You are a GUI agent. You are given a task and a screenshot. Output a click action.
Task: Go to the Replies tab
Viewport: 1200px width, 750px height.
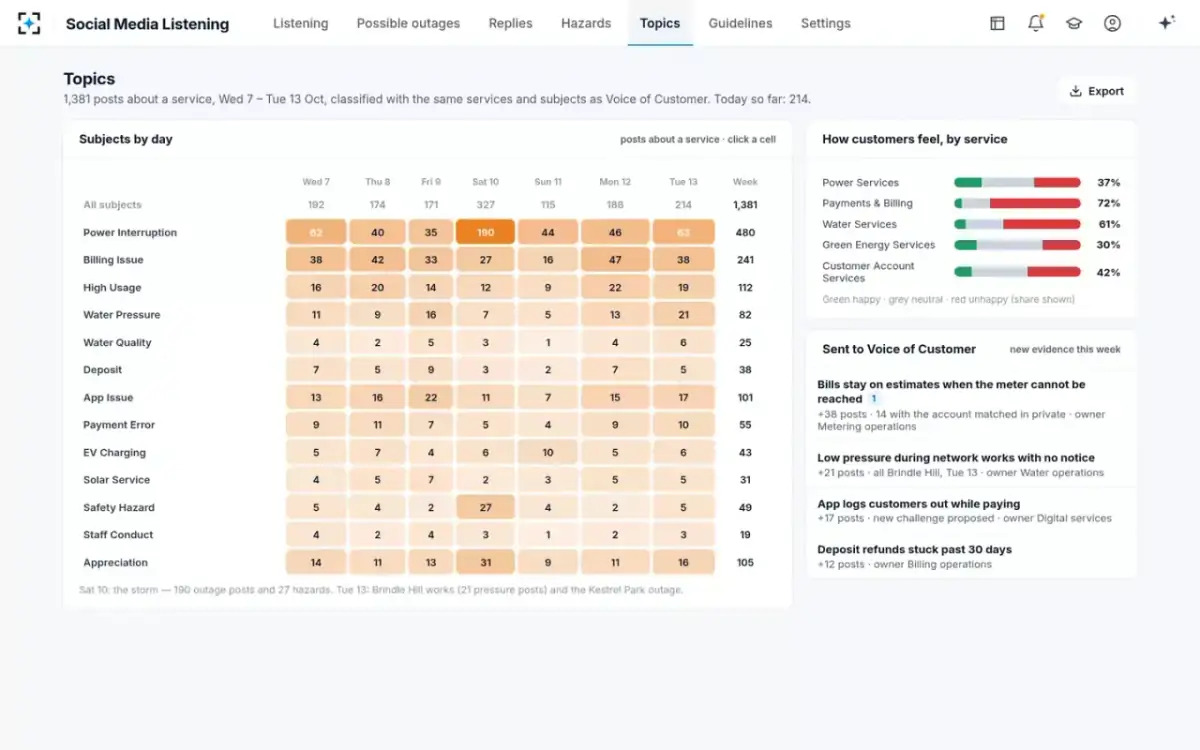[x=510, y=23]
